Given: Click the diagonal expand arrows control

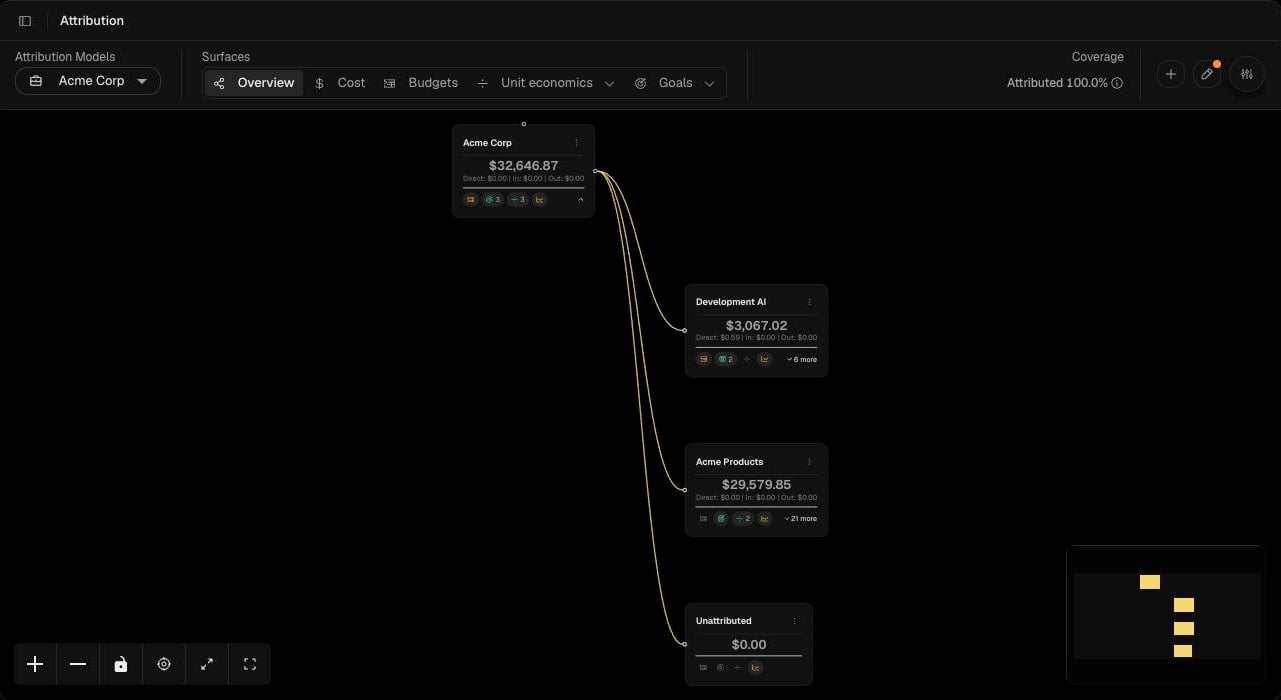Looking at the screenshot, I should 207,664.
